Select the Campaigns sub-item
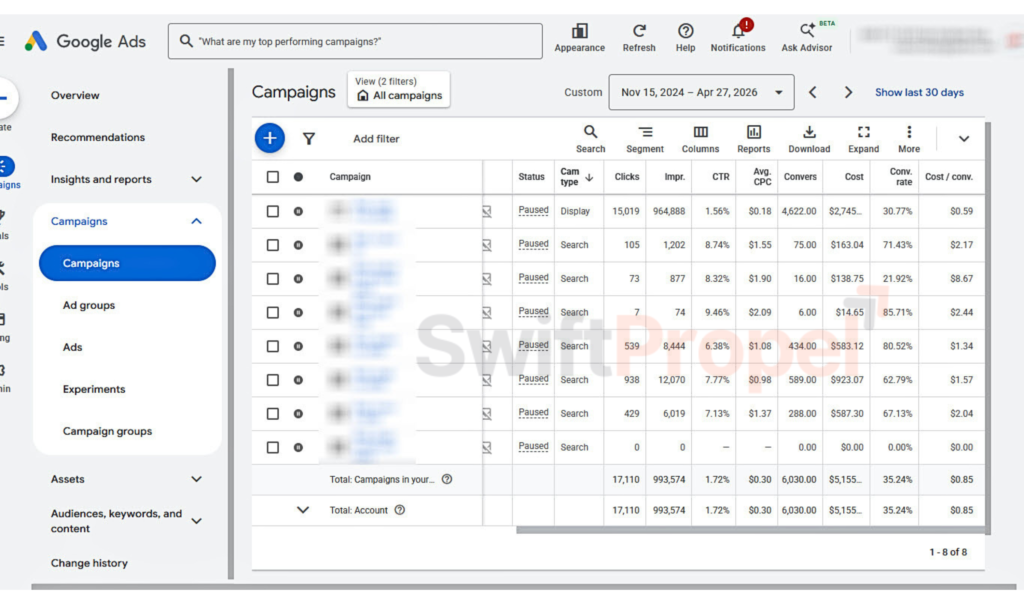This screenshot has width=1024, height=604. 127,263
